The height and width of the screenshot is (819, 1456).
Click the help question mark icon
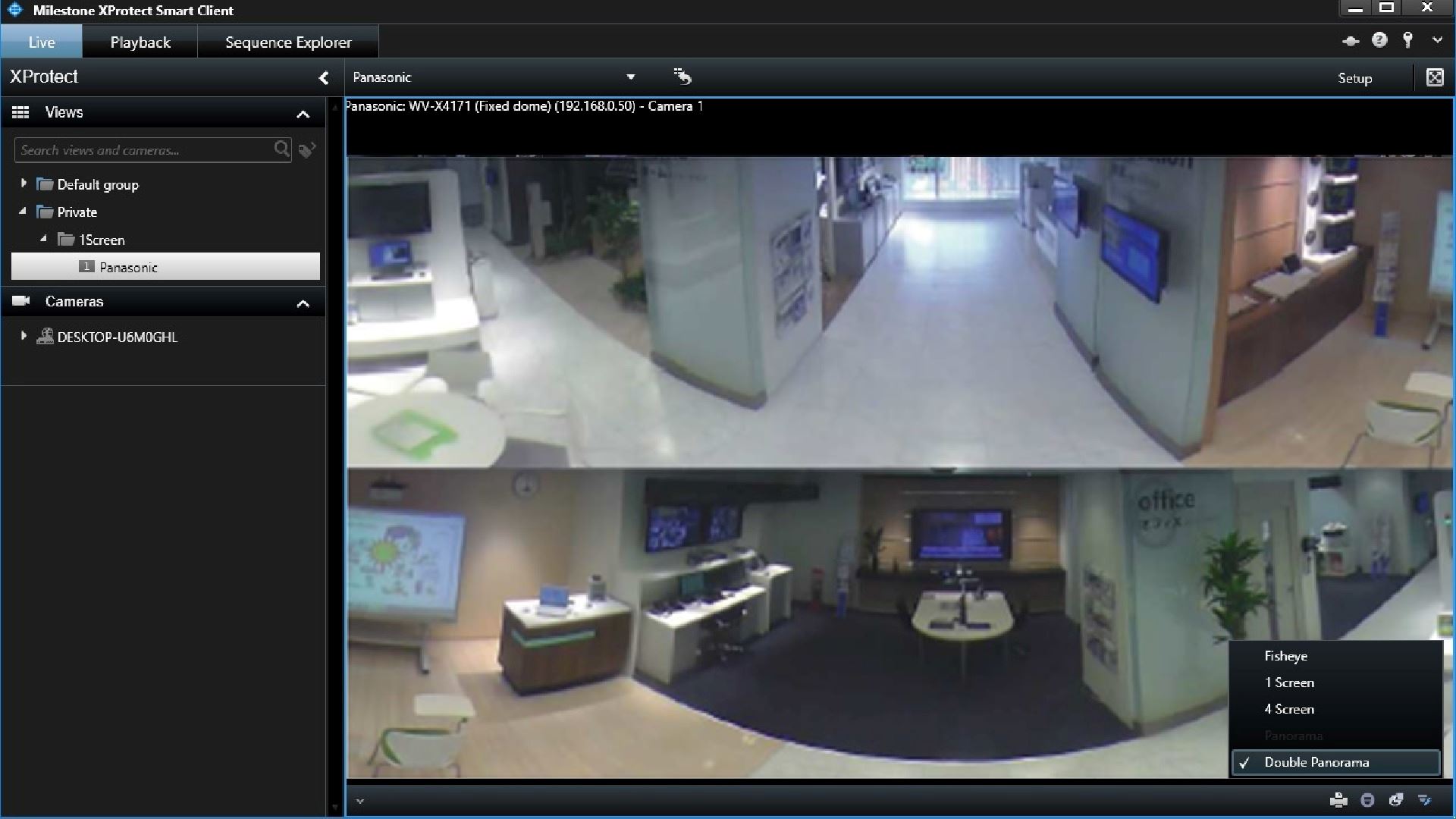tap(1379, 41)
